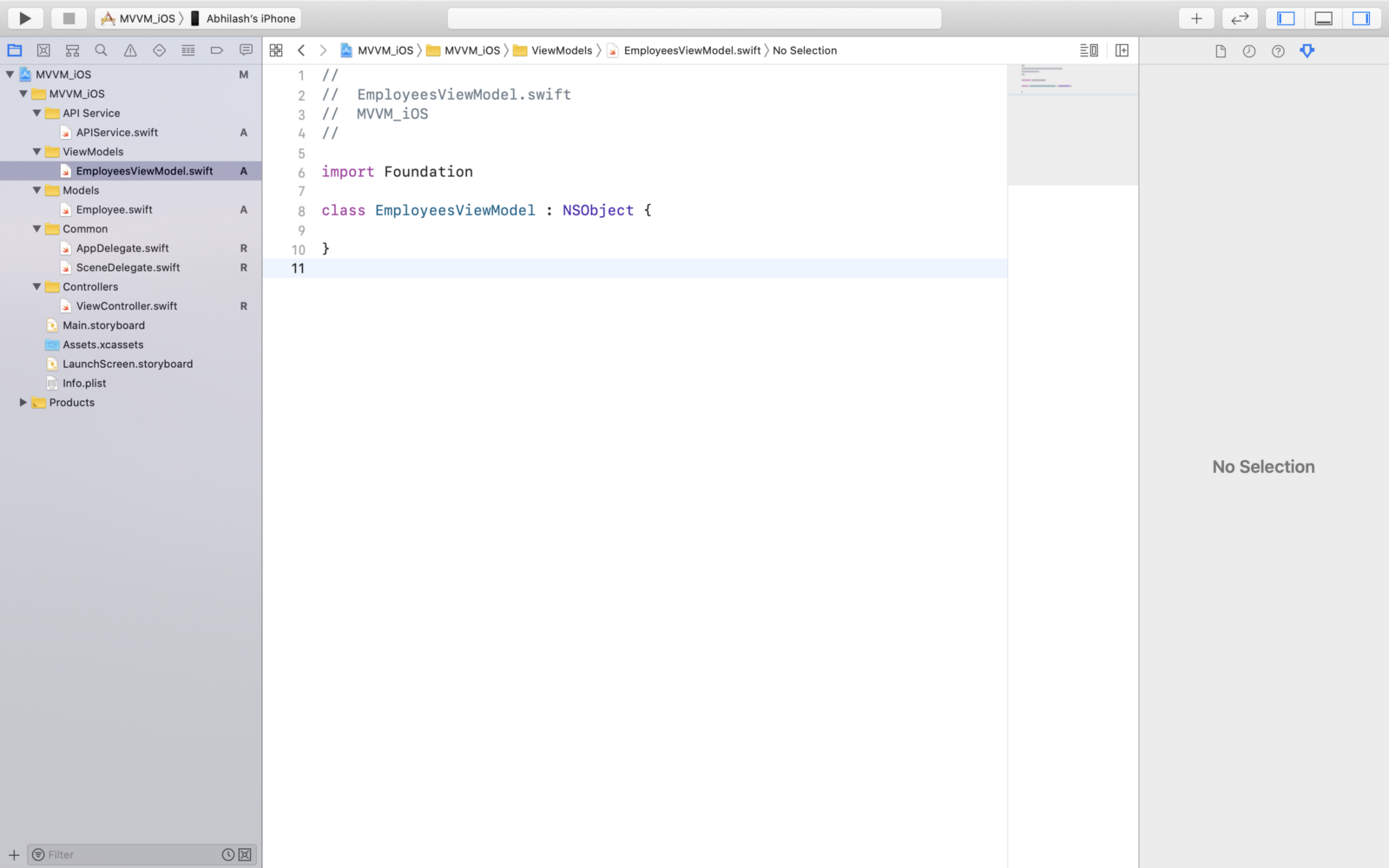Filter by source-controlled files

[x=245, y=855]
